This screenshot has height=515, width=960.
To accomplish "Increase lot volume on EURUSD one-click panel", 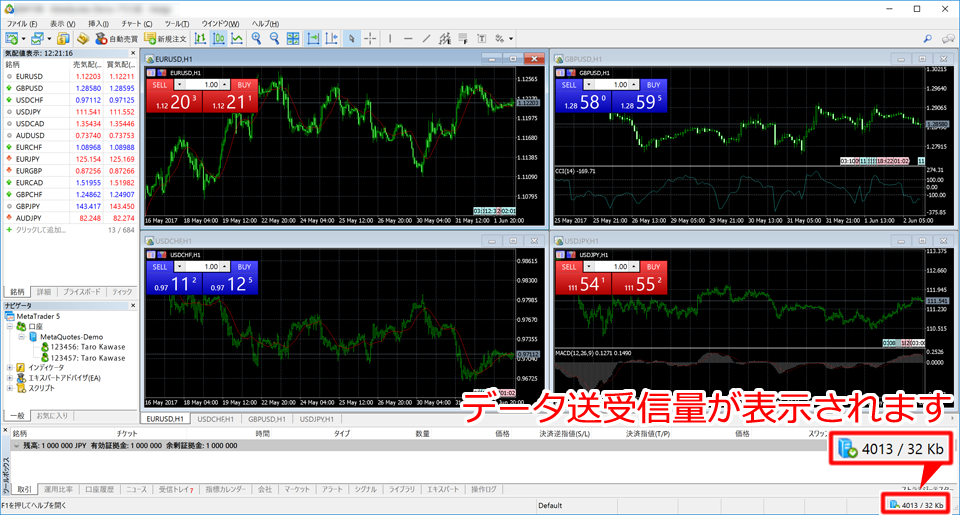I will click(x=225, y=85).
